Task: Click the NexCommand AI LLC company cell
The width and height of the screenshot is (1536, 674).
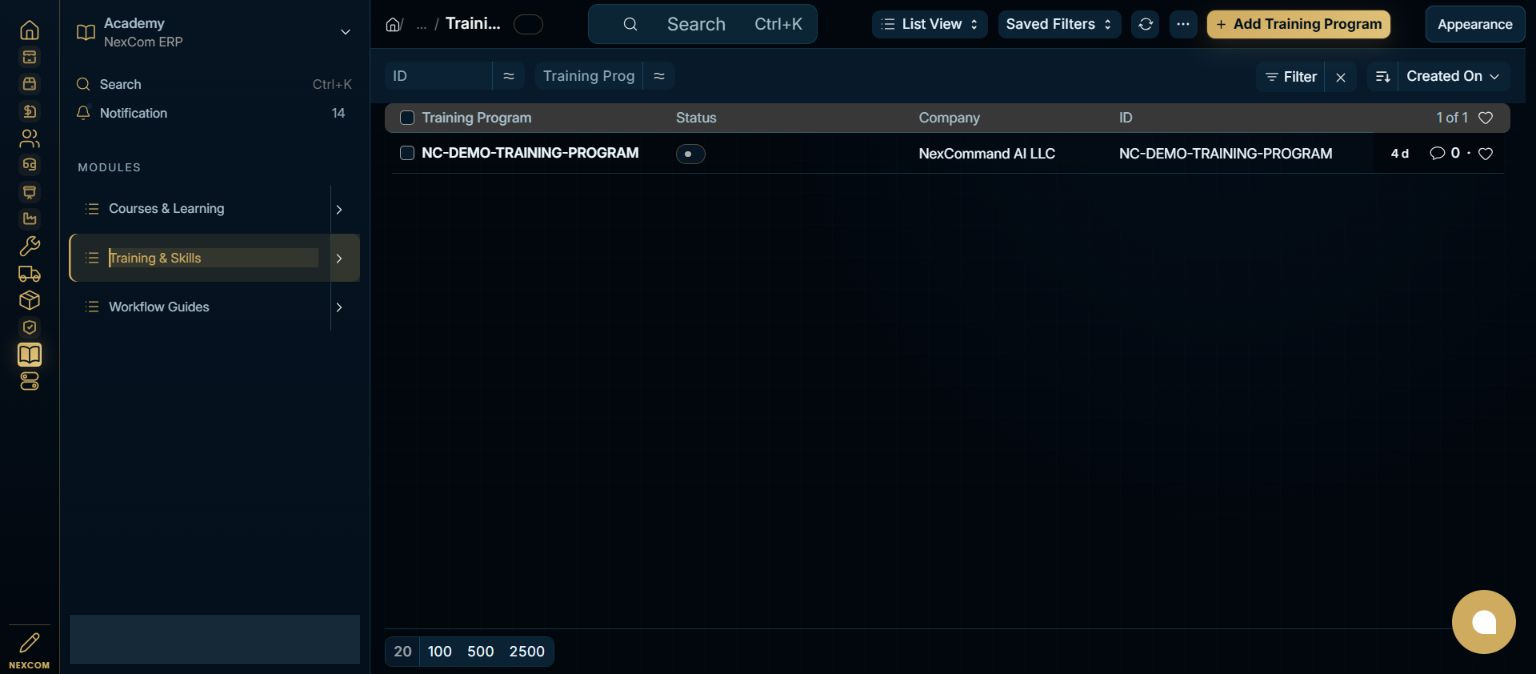Action: (x=987, y=153)
